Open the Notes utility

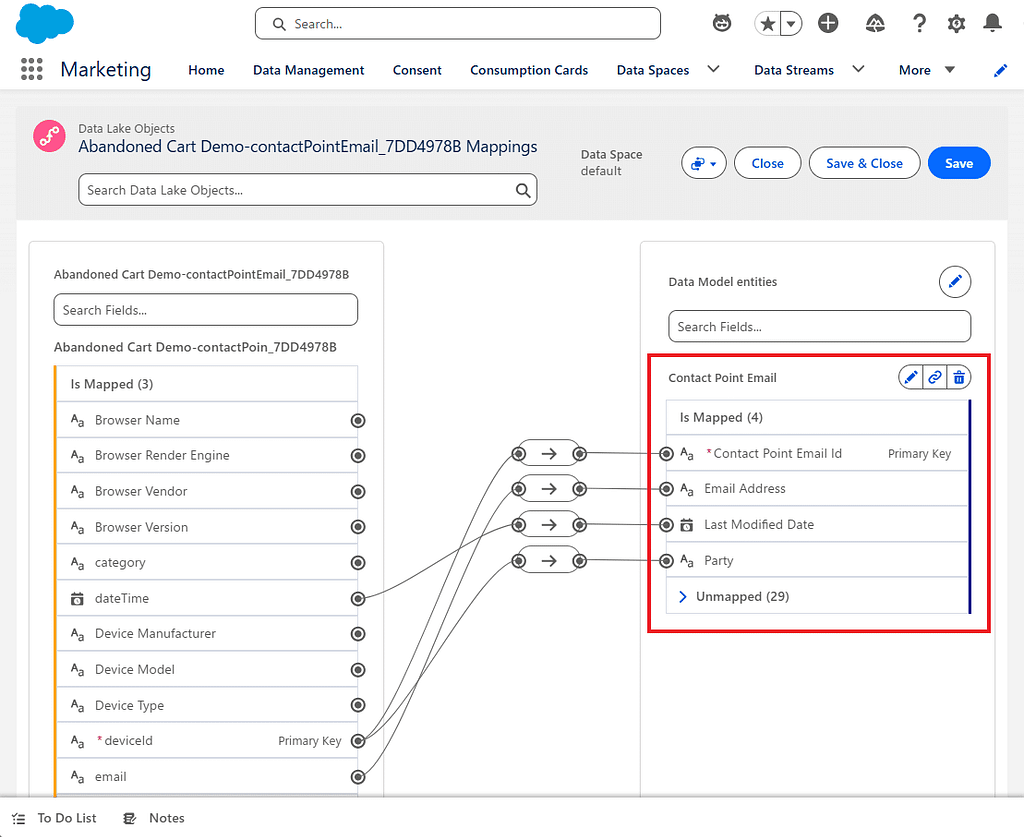click(154, 818)
